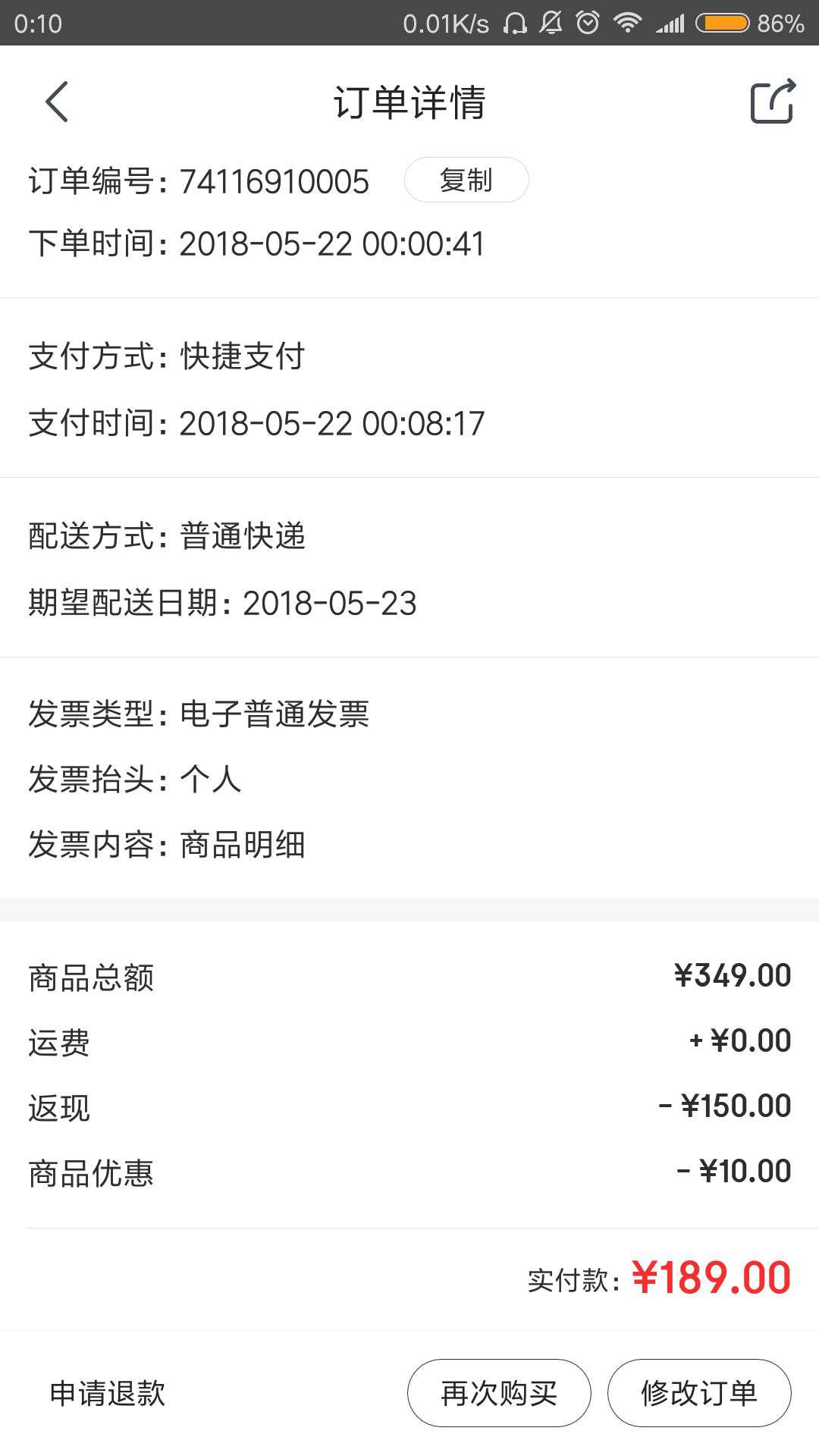Tap the alarm clock status icon
The width and height of the screenshot is (819, 1456).
pyautogui.click(x=588, y=24)
